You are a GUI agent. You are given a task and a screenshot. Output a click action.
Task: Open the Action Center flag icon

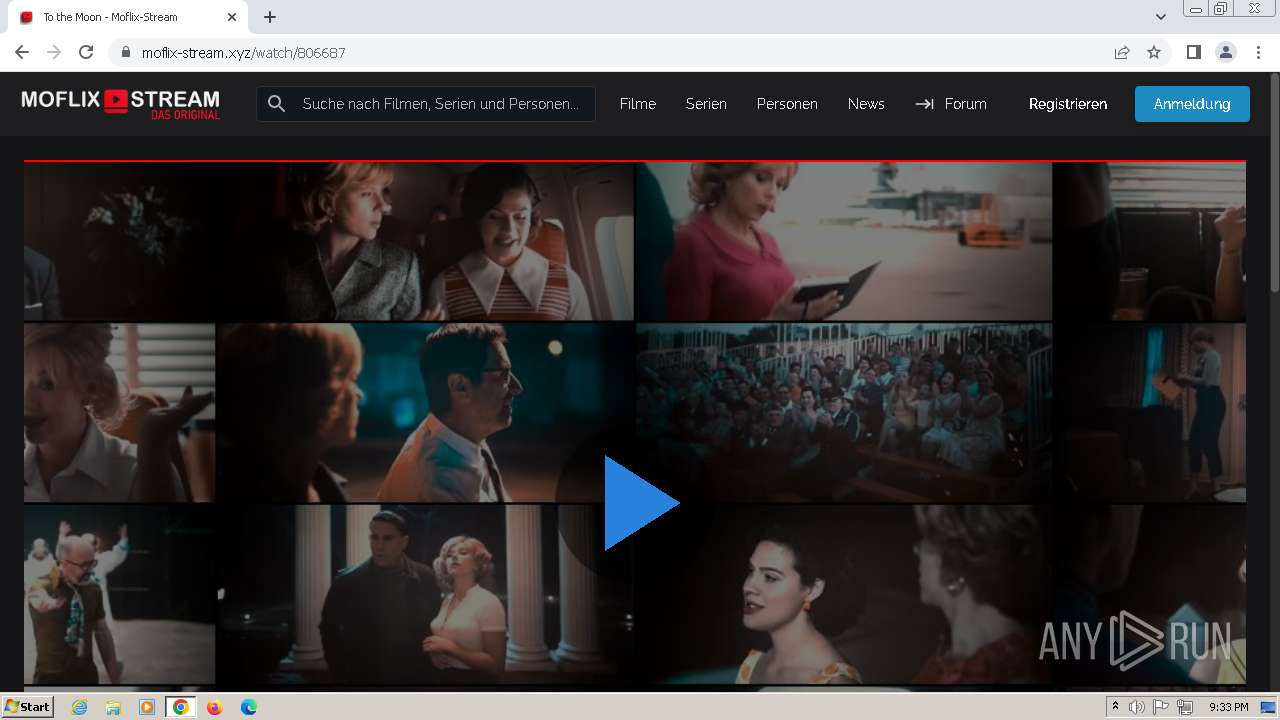(1161, 707)
